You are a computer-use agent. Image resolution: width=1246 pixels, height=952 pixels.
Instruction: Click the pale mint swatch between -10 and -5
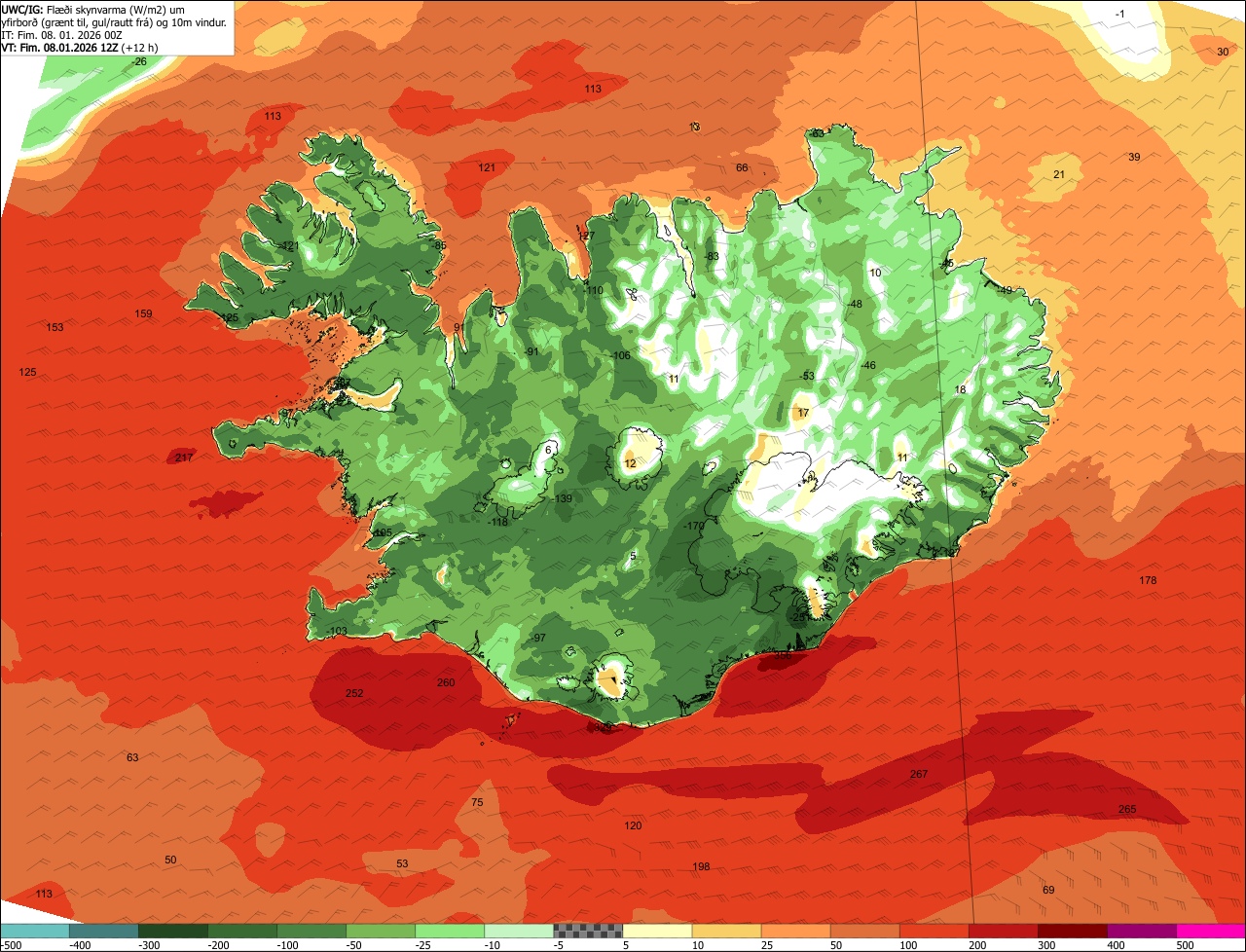click(x=518, y=932)
